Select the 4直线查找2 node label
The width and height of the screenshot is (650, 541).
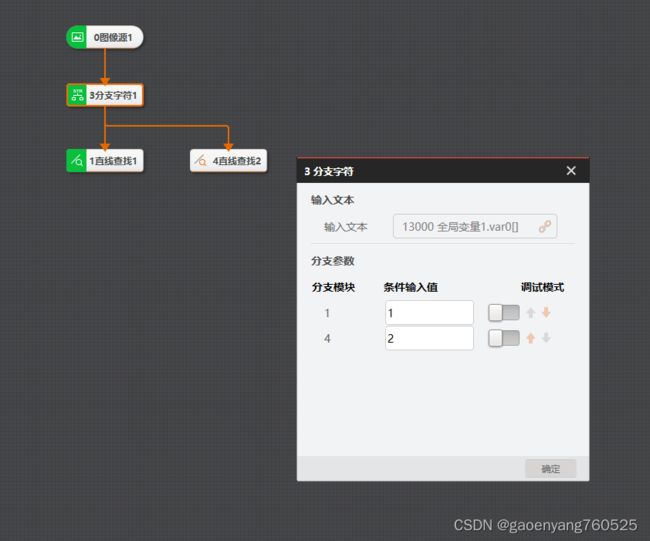(x=237, y=161)
